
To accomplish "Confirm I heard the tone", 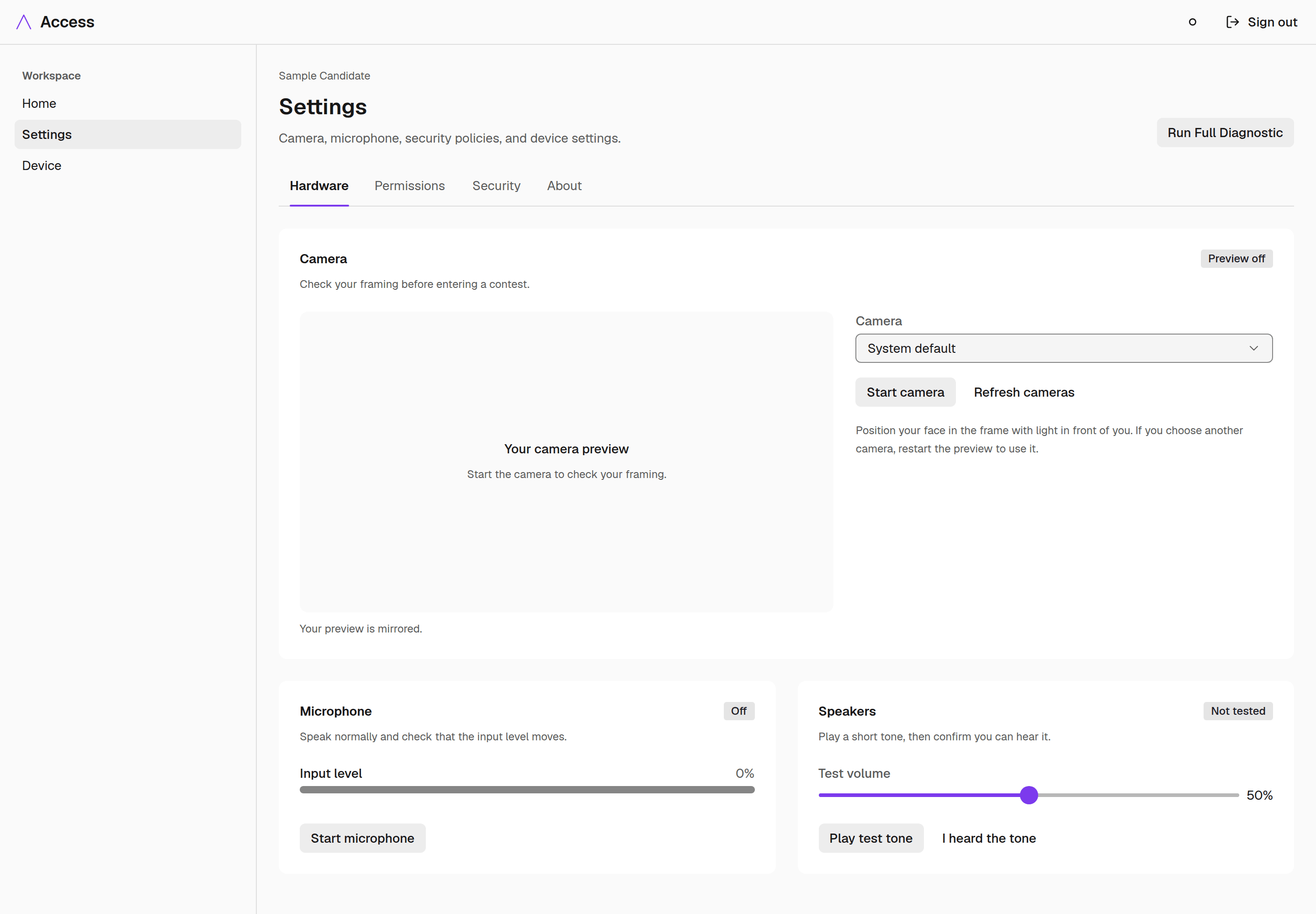I will click(x=988, y=838).
